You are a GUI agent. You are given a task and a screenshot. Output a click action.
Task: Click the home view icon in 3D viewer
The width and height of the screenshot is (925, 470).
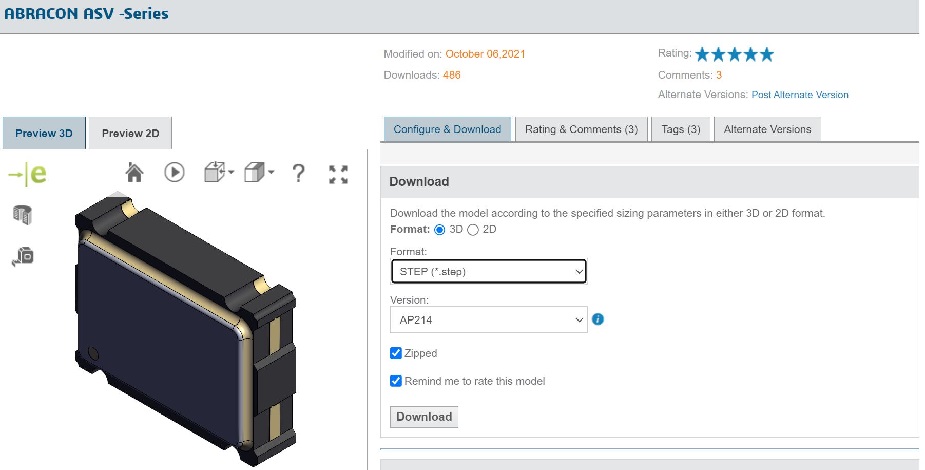[x=135, y=173]
